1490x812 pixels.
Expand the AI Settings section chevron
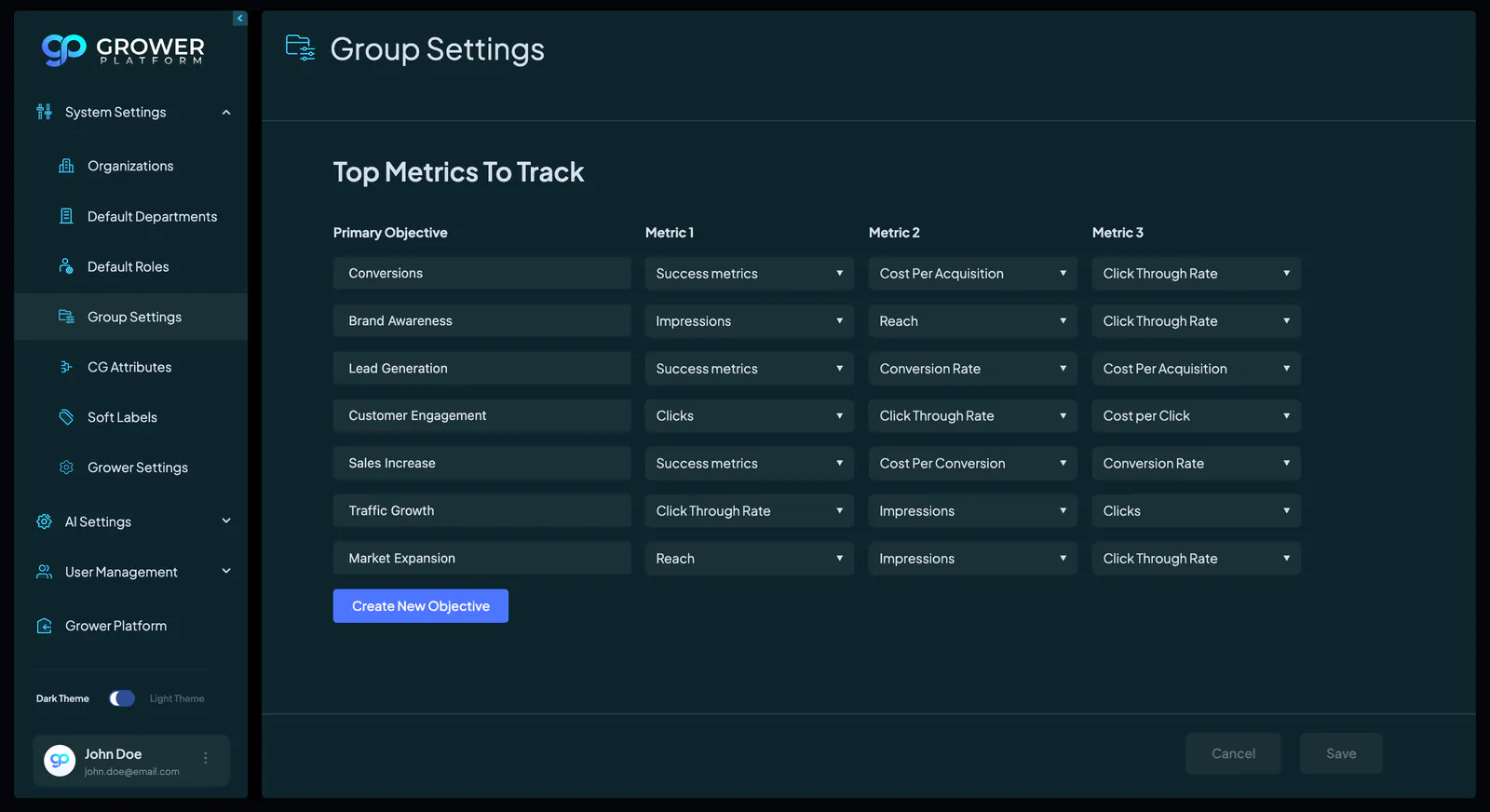226,521
